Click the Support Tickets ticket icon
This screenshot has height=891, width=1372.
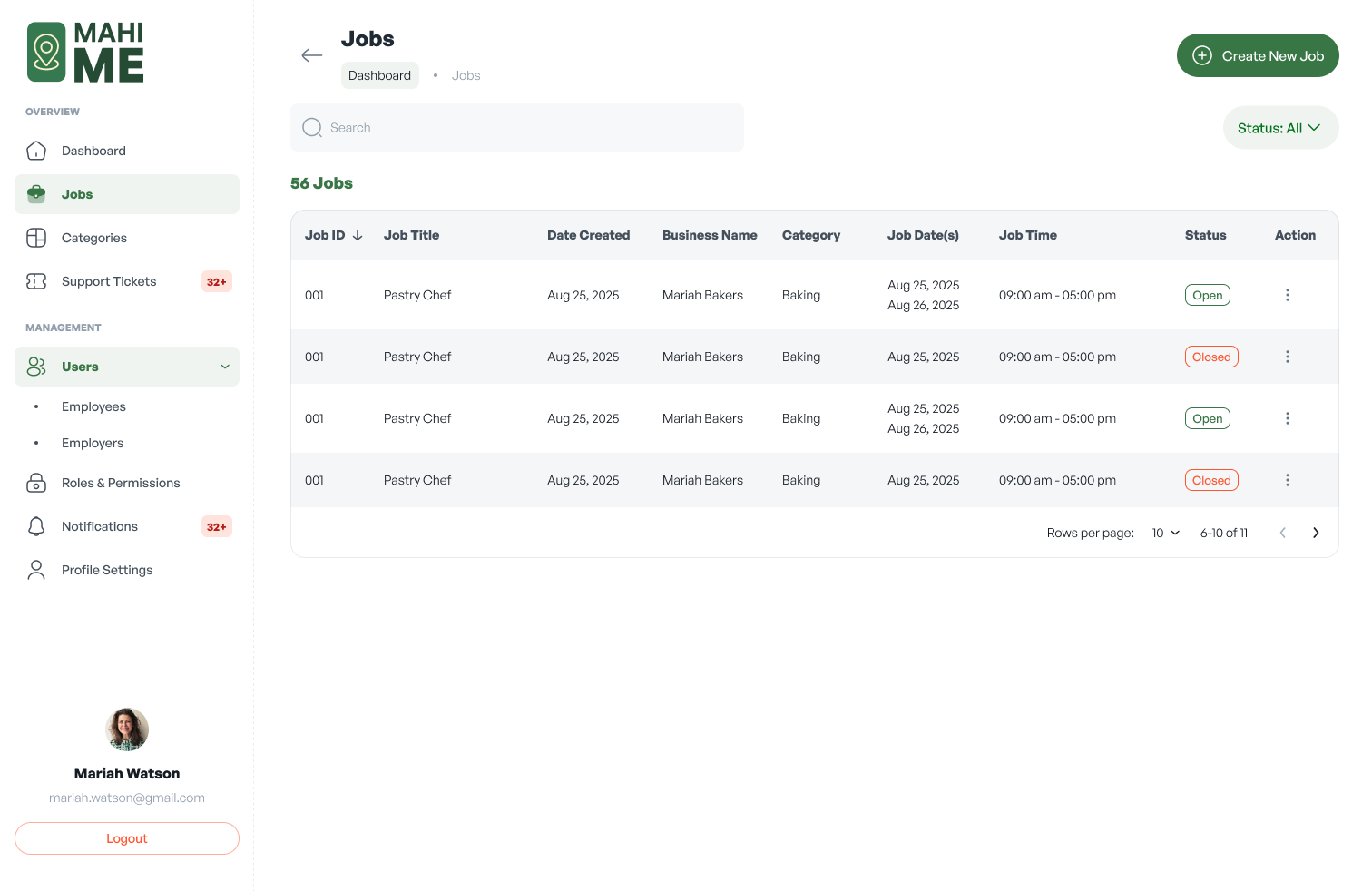click(36, 281)
